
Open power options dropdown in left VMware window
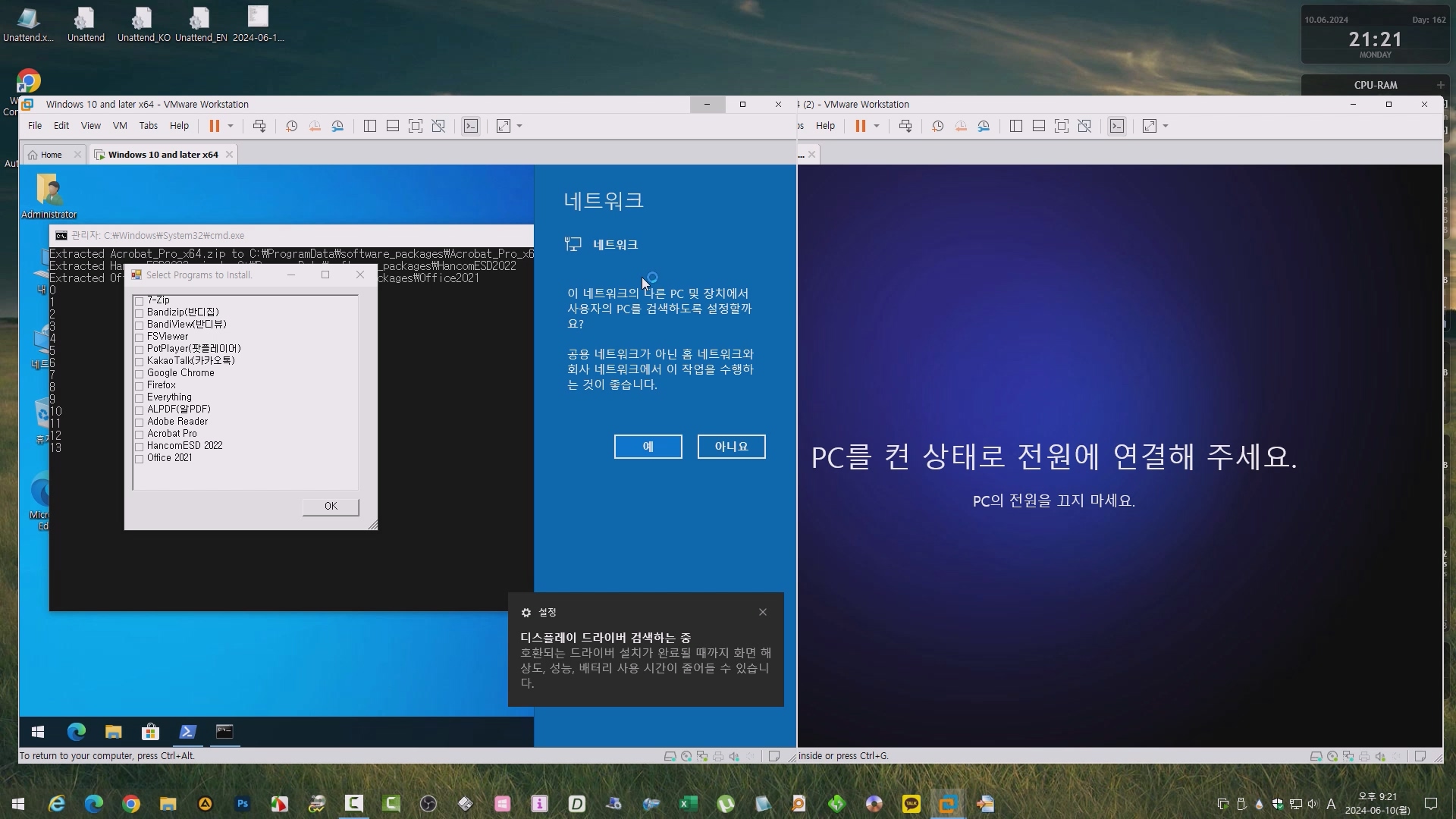coord(231,126)
